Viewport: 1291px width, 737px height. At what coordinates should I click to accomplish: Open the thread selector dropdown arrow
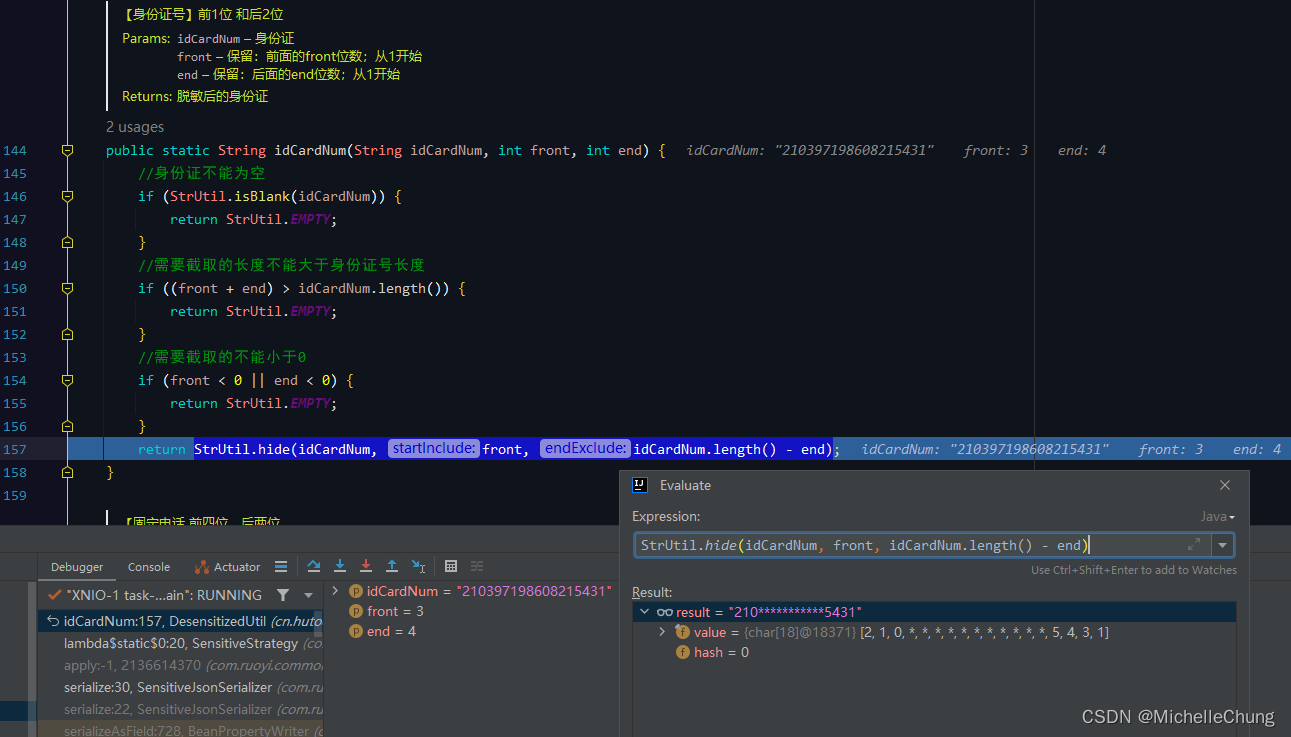[307, 595]
